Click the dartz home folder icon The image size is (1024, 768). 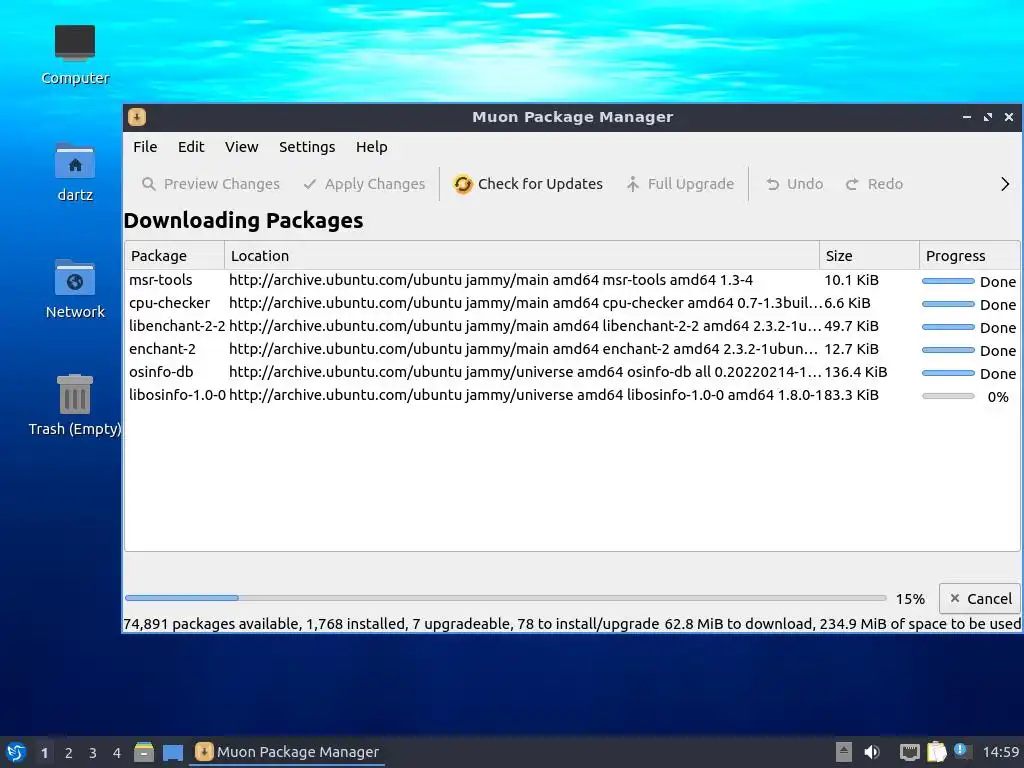click(x=74, y=172)
